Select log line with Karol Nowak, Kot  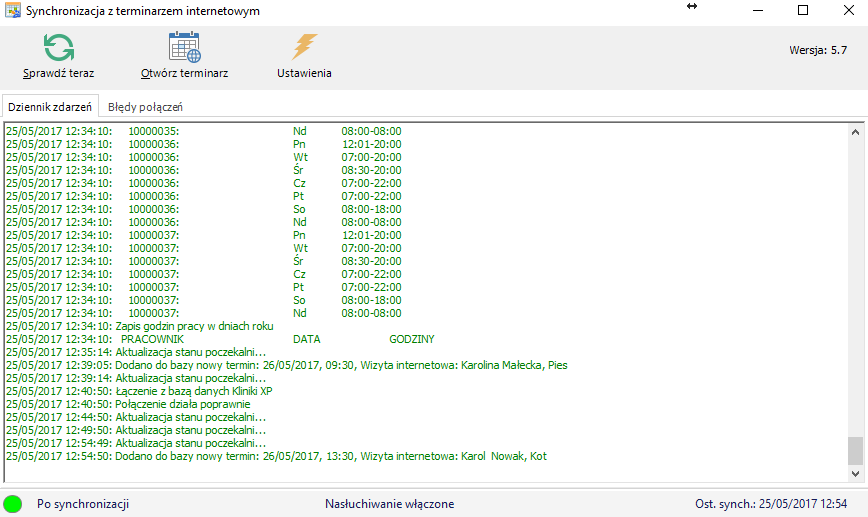(276, 456)
